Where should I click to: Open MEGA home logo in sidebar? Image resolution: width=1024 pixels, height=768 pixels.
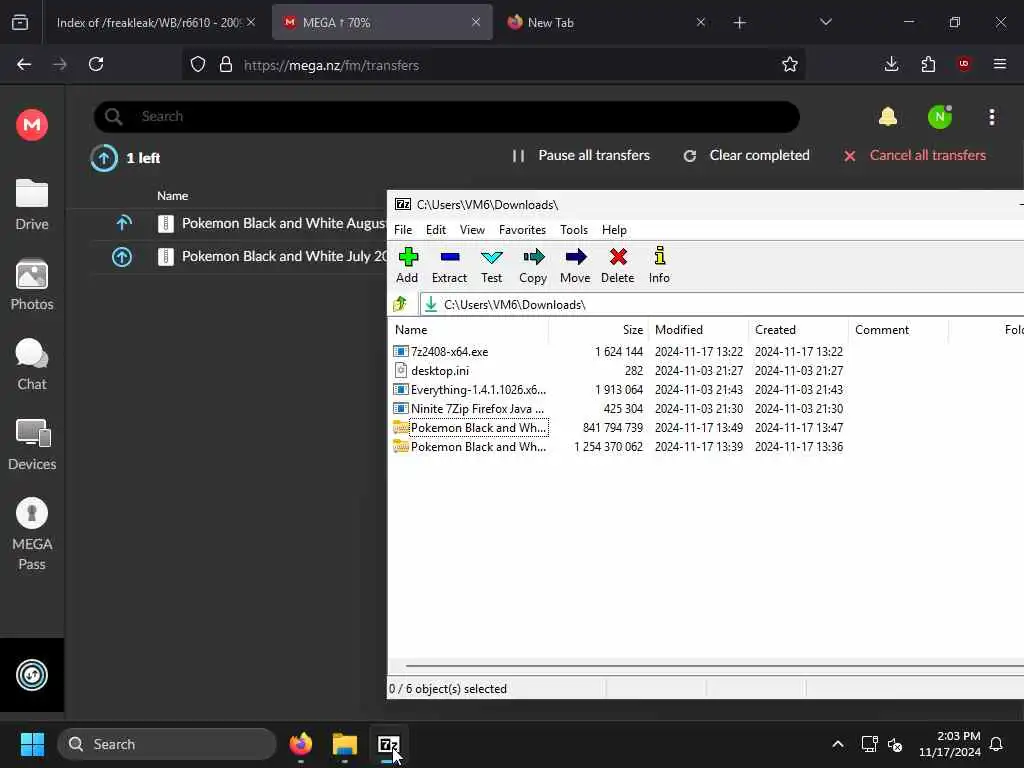(x=32, y=124)
